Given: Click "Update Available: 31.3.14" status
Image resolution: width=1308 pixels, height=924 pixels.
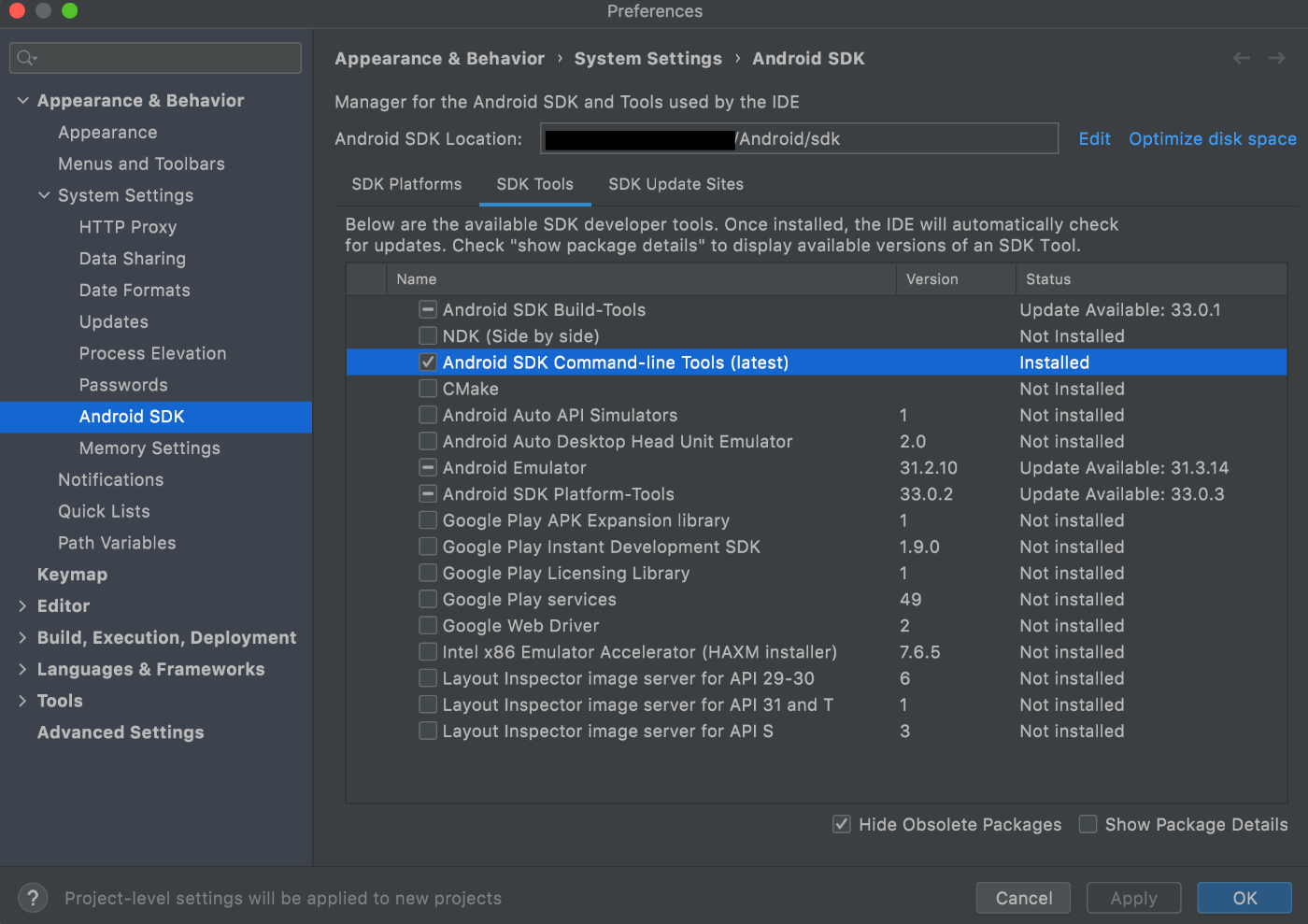Looking at the screenshot, I should click(1124, 467).
